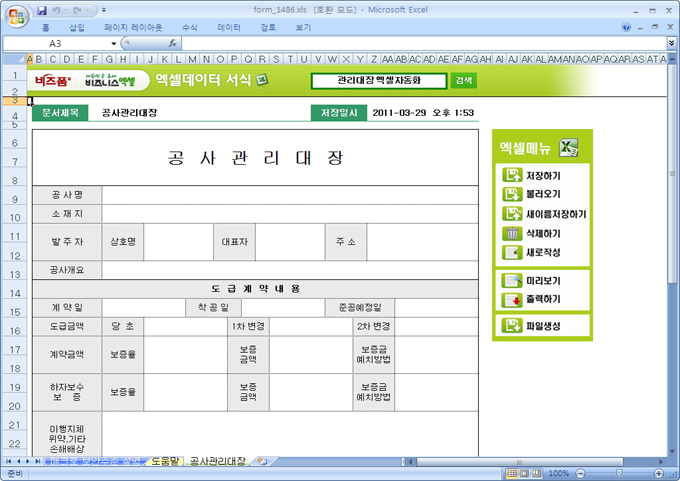Screen dimensions: 680x481
Task: Click the Excel logo in 엑셀메뉴 header
Action: click(x=569, y=148)
